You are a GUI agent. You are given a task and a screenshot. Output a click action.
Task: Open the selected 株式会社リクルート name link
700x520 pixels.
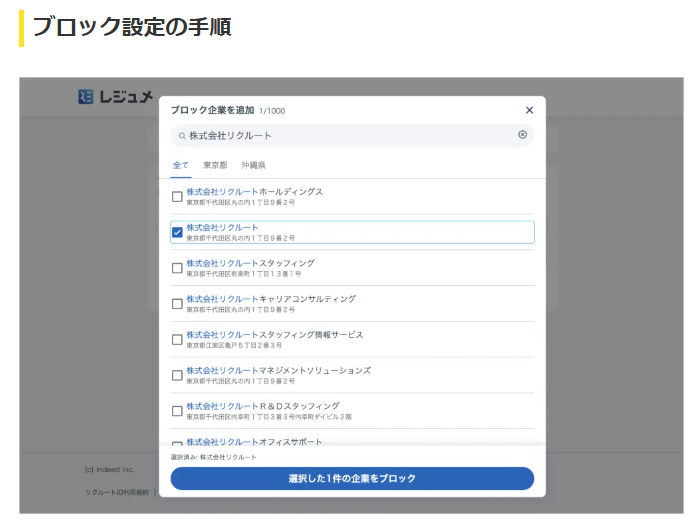coord(222,227)
